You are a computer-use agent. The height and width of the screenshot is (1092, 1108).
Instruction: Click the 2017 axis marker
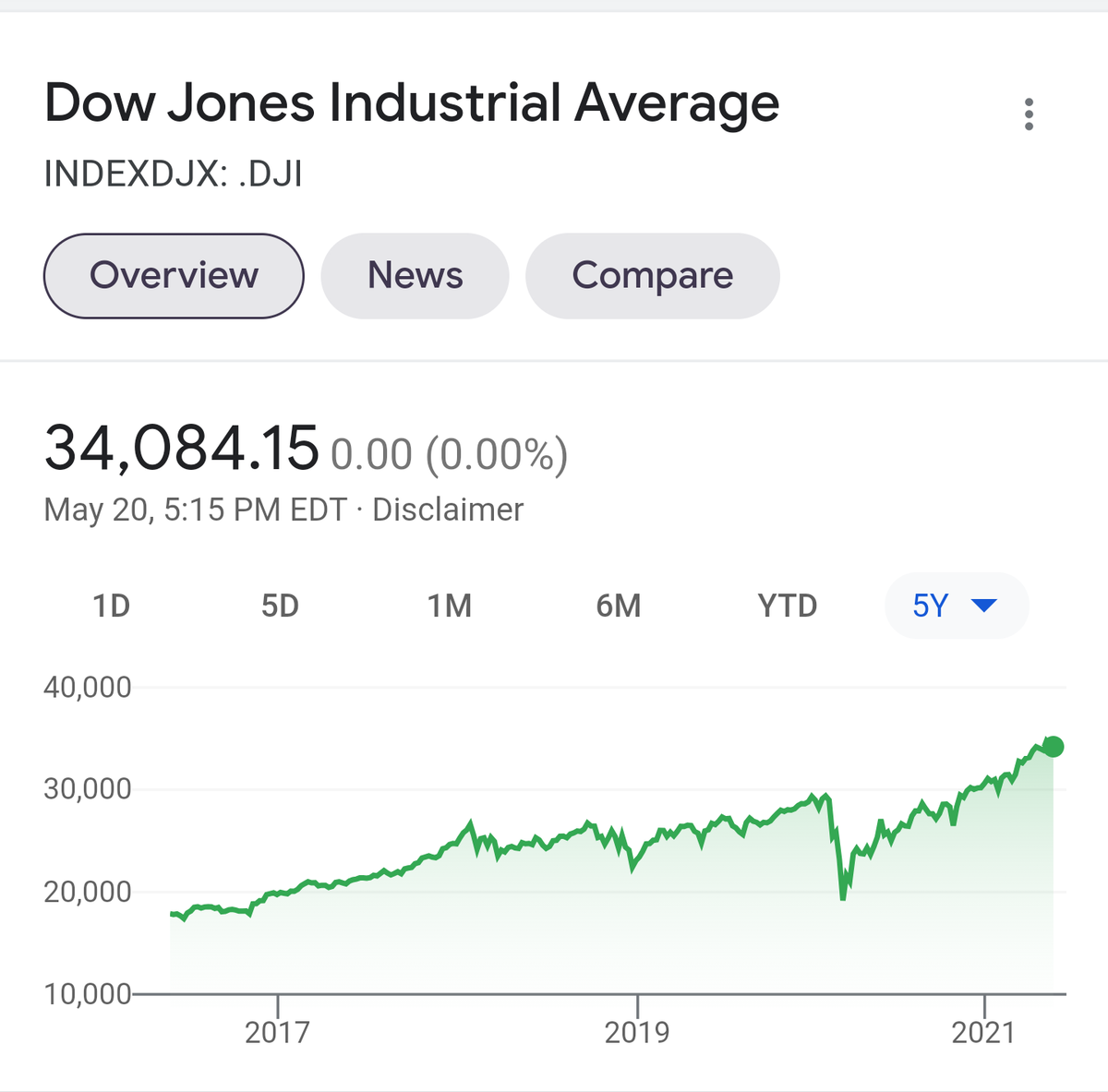pos(277,1031)
